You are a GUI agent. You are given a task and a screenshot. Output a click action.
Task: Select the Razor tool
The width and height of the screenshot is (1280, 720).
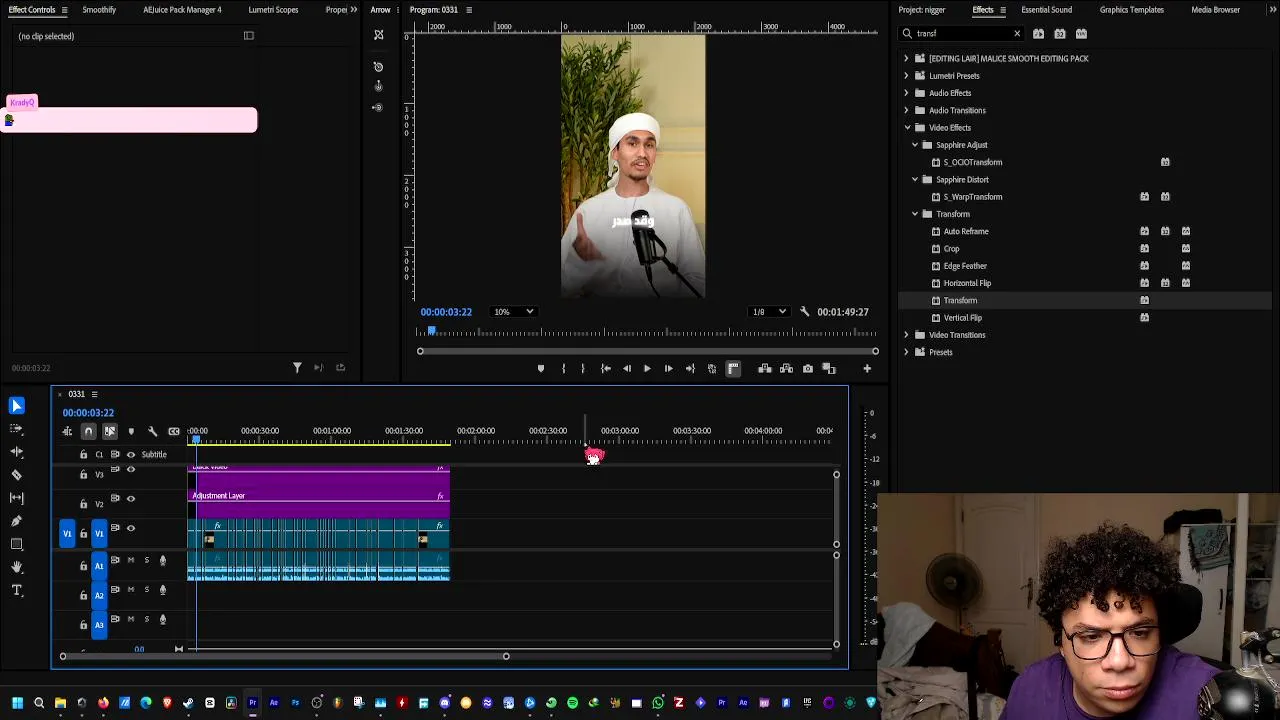(16, 475)
